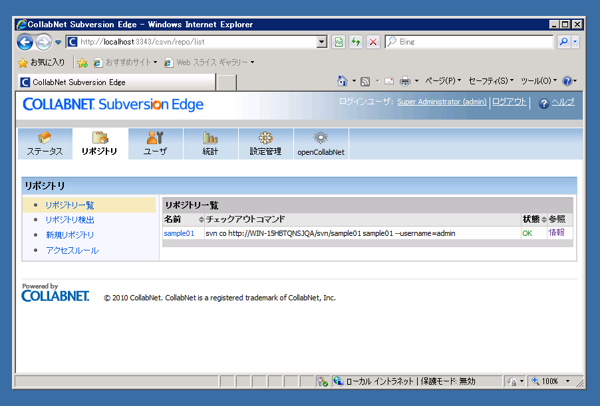This screenshot has height=406, width=600.
Task: Go forward with the browser Forward arrow
Action: pos(43,42)
